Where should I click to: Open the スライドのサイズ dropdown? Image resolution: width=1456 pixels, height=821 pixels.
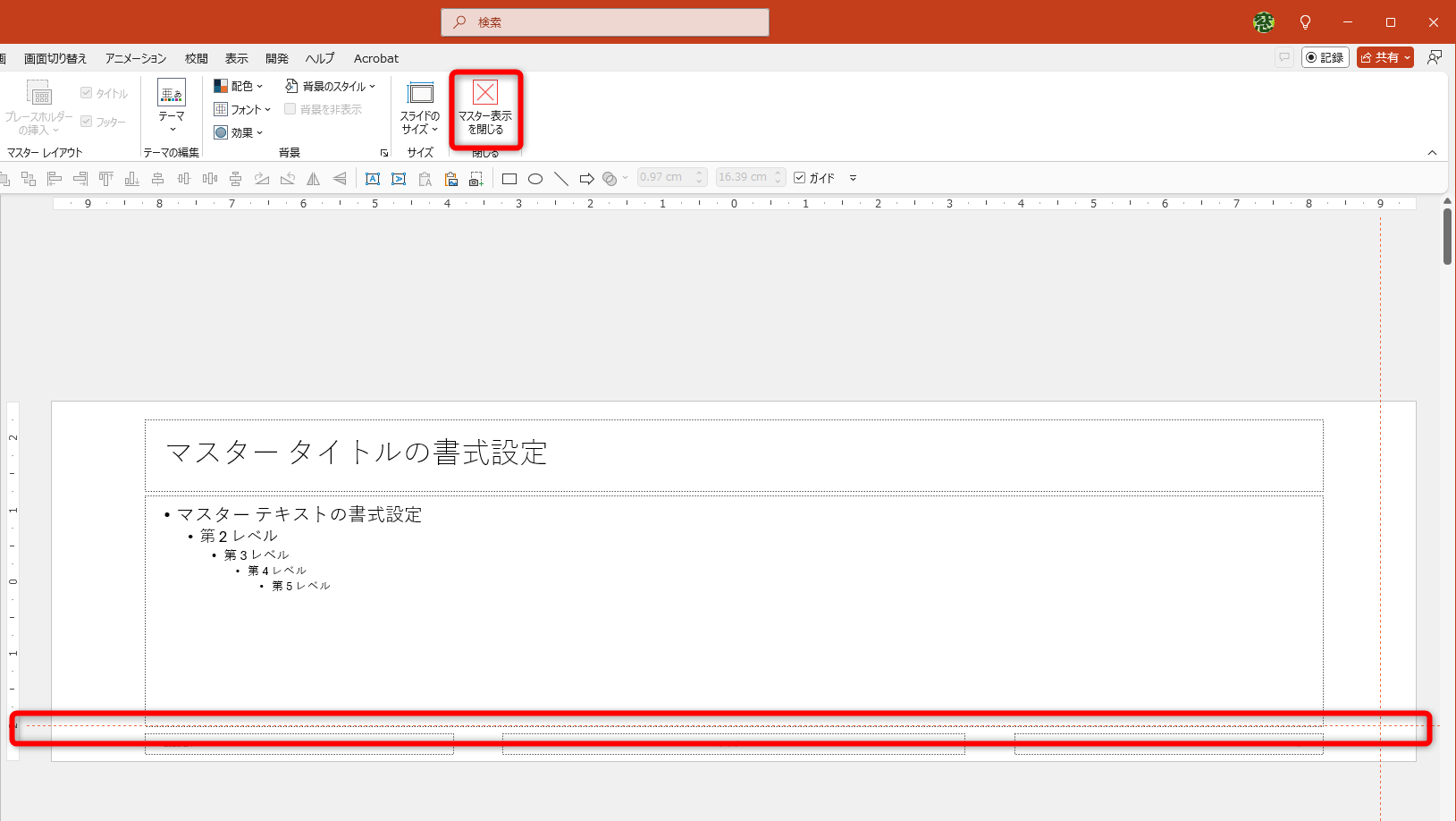click(x=419, y=107)
